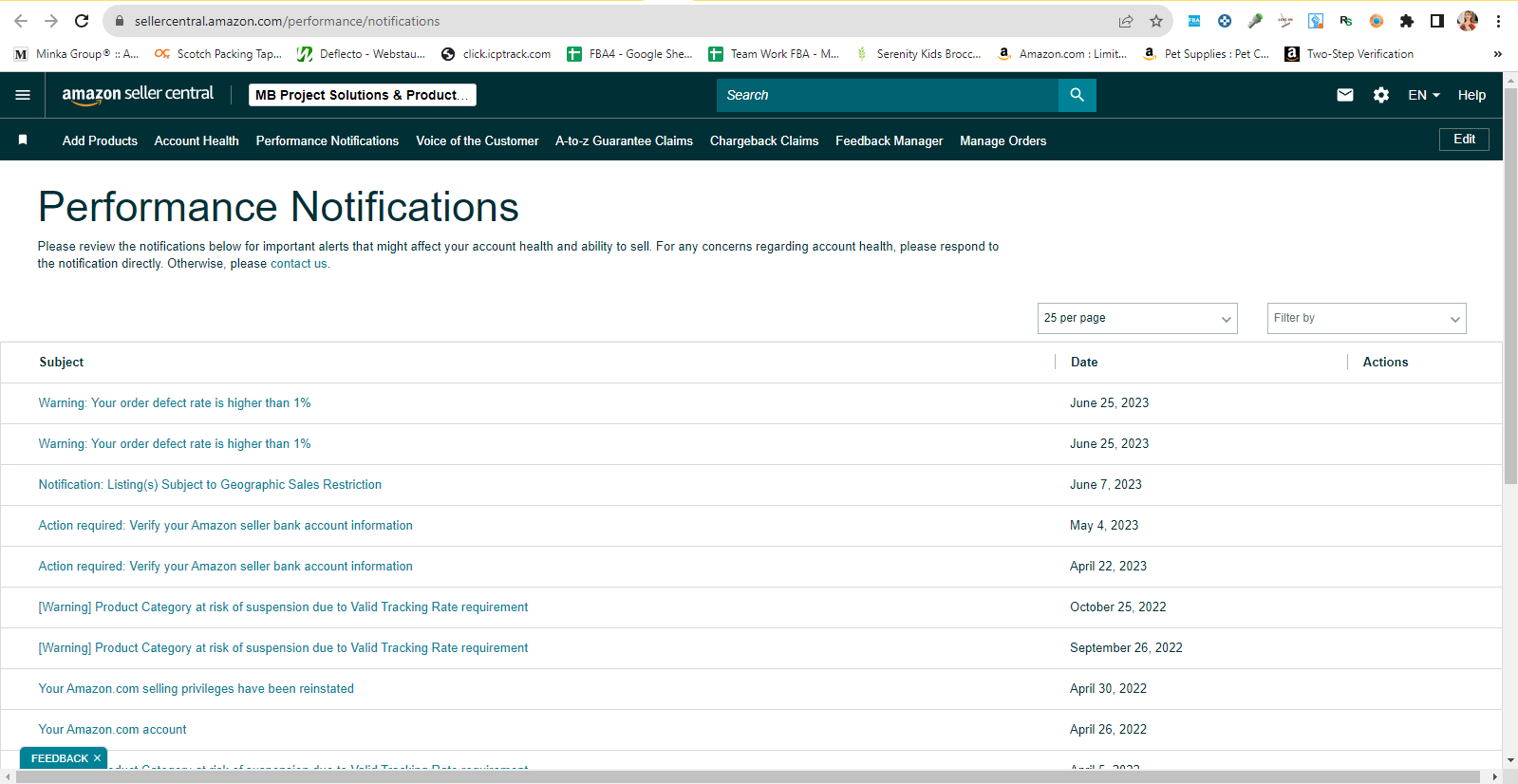1518x784 pixels.
Task: Click the Amazon Seller Central logo
Action: [138, 94]
